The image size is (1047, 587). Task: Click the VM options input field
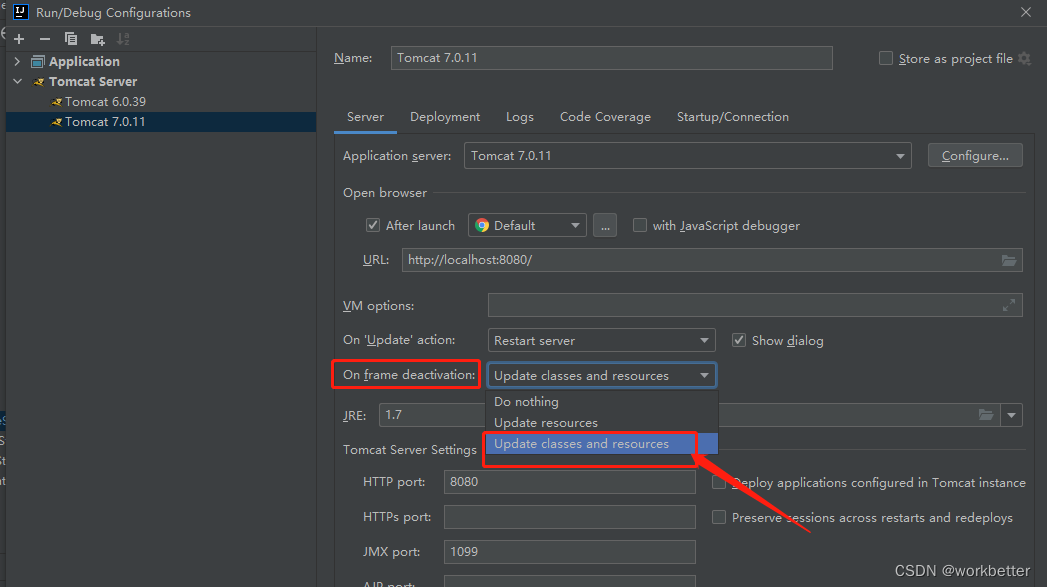[x=755, y=305]
